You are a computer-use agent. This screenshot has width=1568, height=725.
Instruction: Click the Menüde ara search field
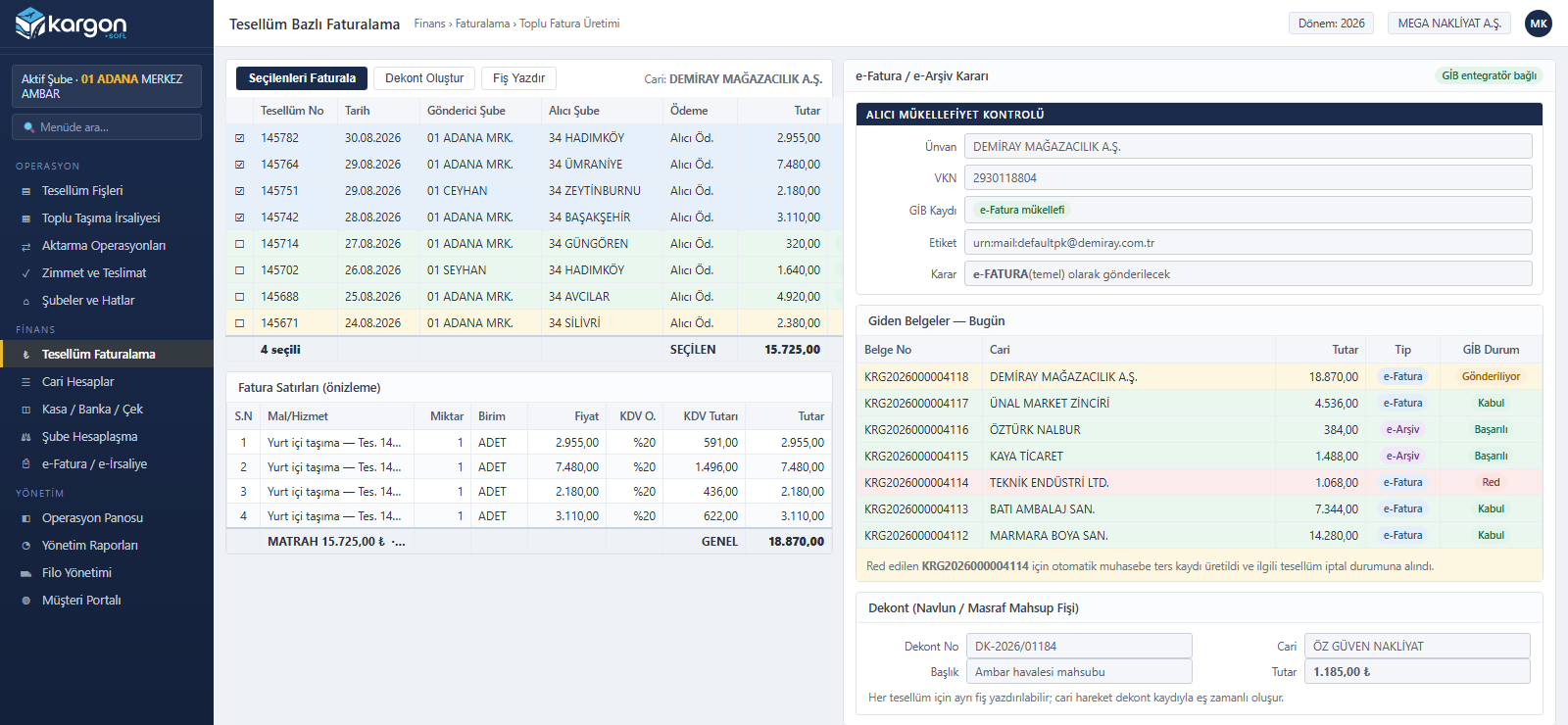[x=106, y=127]
